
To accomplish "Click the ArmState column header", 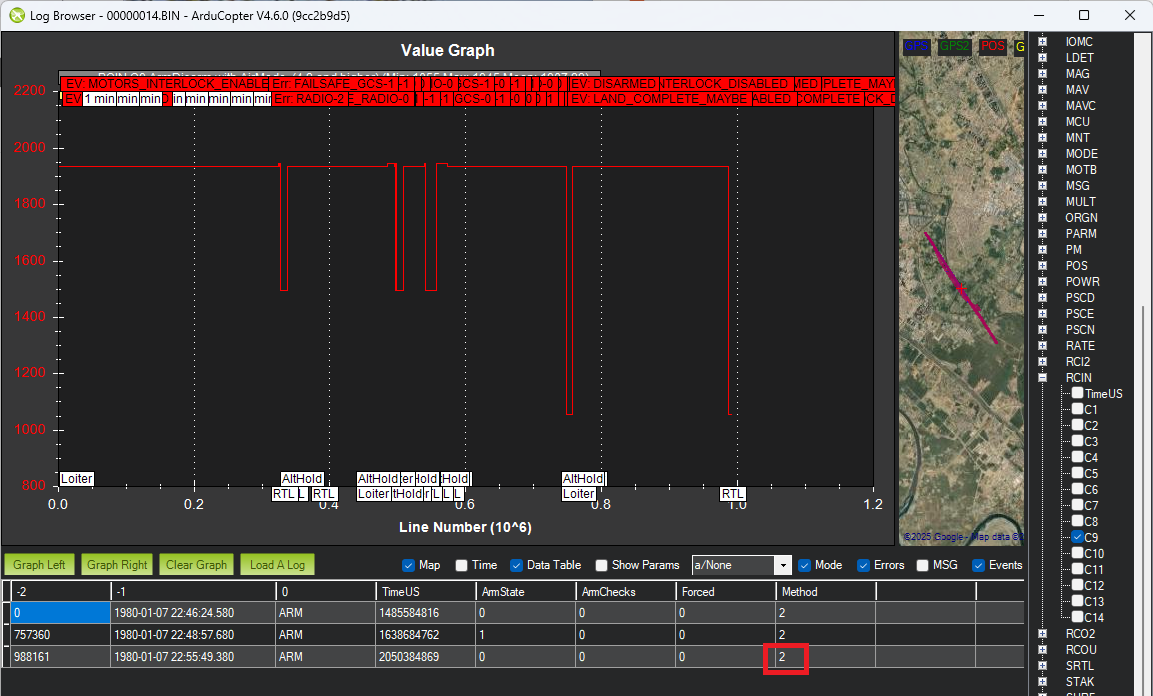I will pos(526,592).
